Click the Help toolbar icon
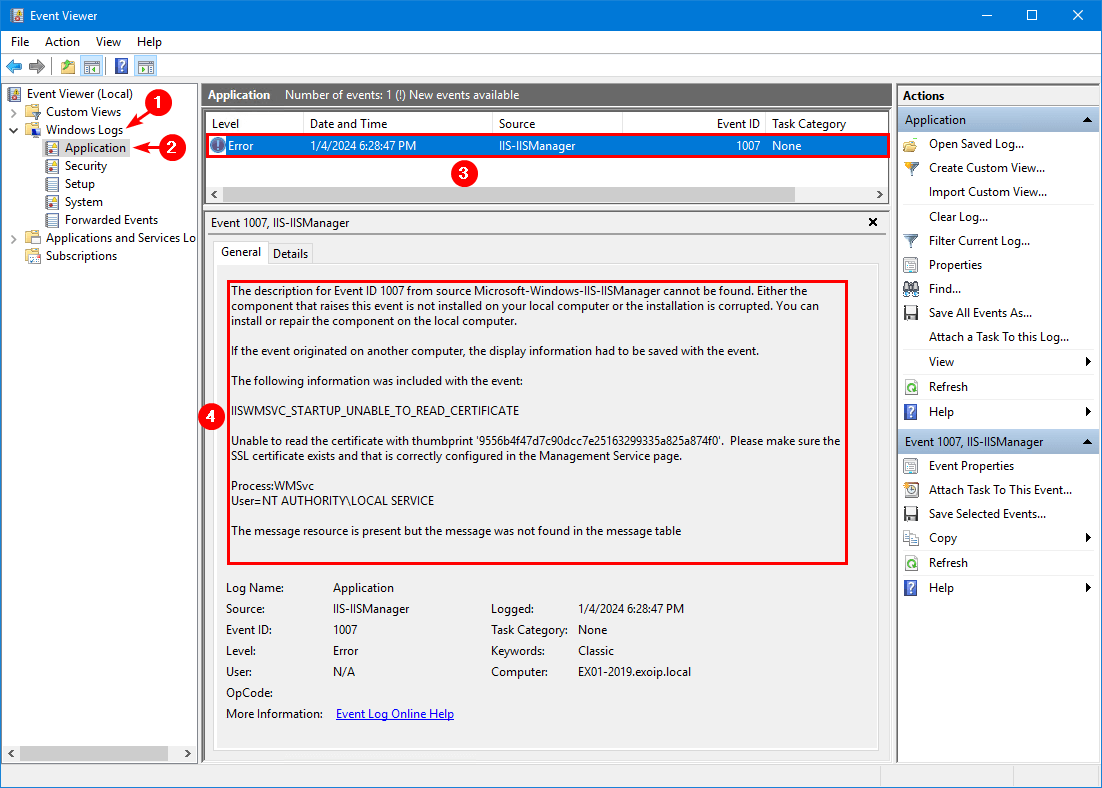 121,67
